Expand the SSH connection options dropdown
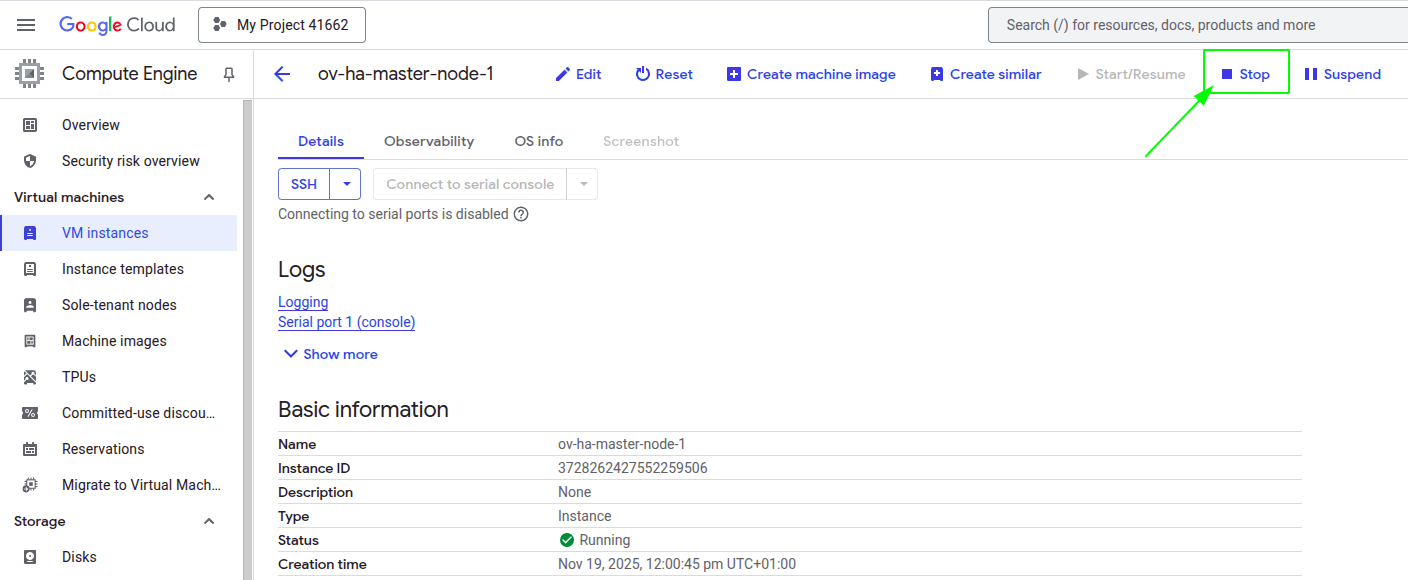 345,183
